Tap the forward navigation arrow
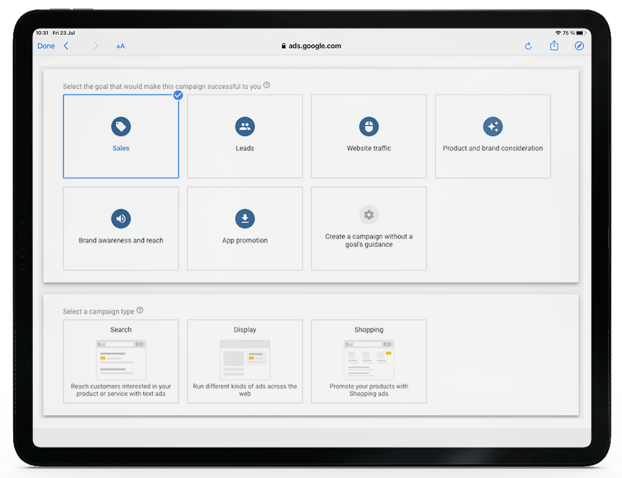The height and width of the screenshot is (478, 622). click(x=95, y=46)
